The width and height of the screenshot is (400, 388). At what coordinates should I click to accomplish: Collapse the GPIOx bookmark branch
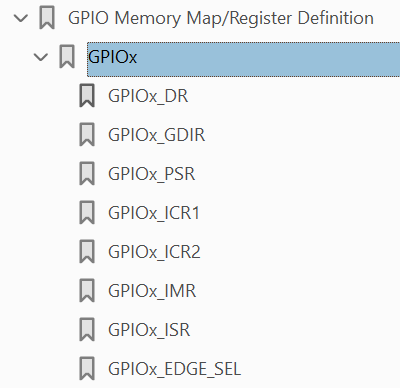point(41,57)
